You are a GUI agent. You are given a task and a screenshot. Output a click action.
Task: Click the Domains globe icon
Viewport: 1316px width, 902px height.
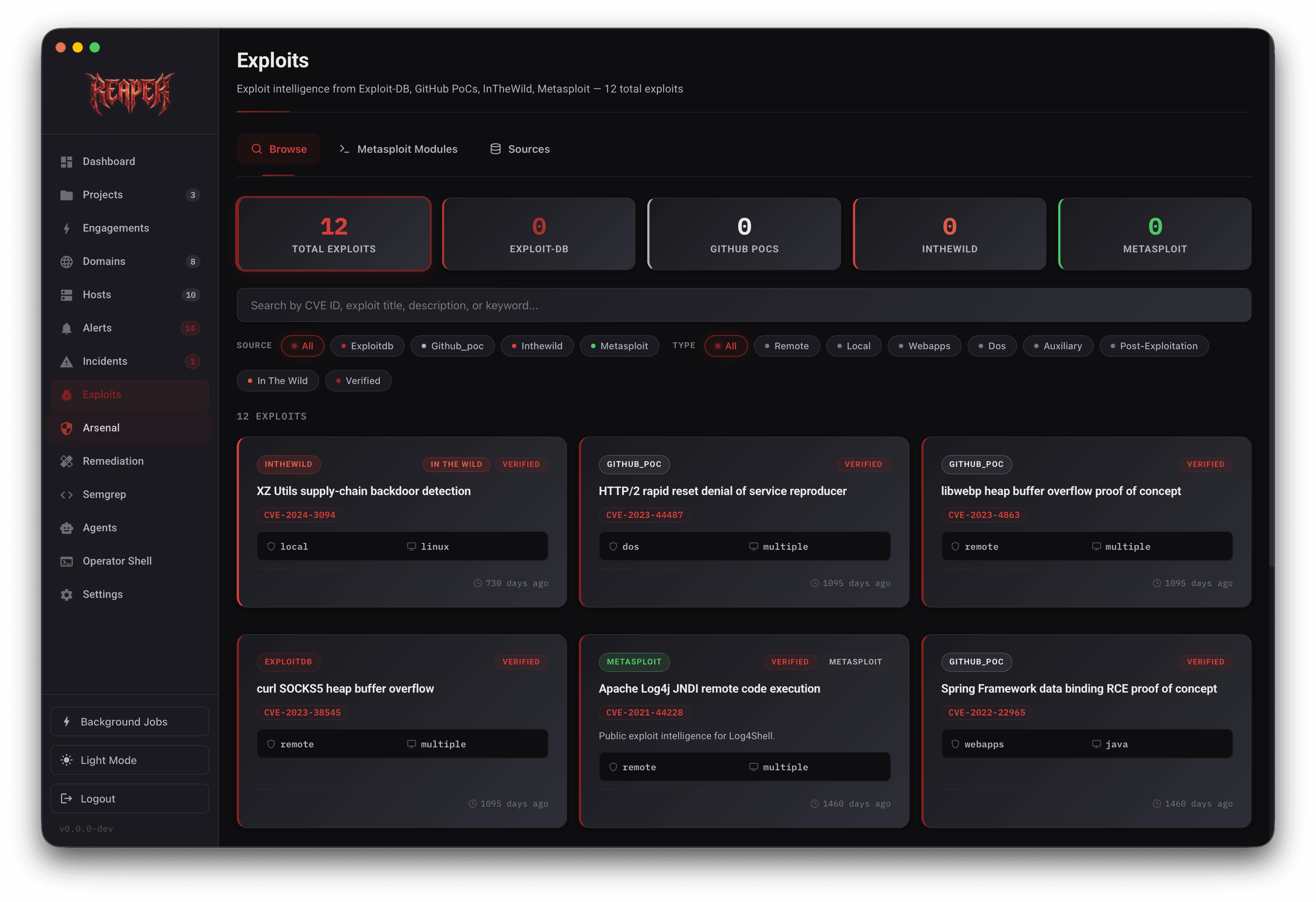[x=66, y=262]
